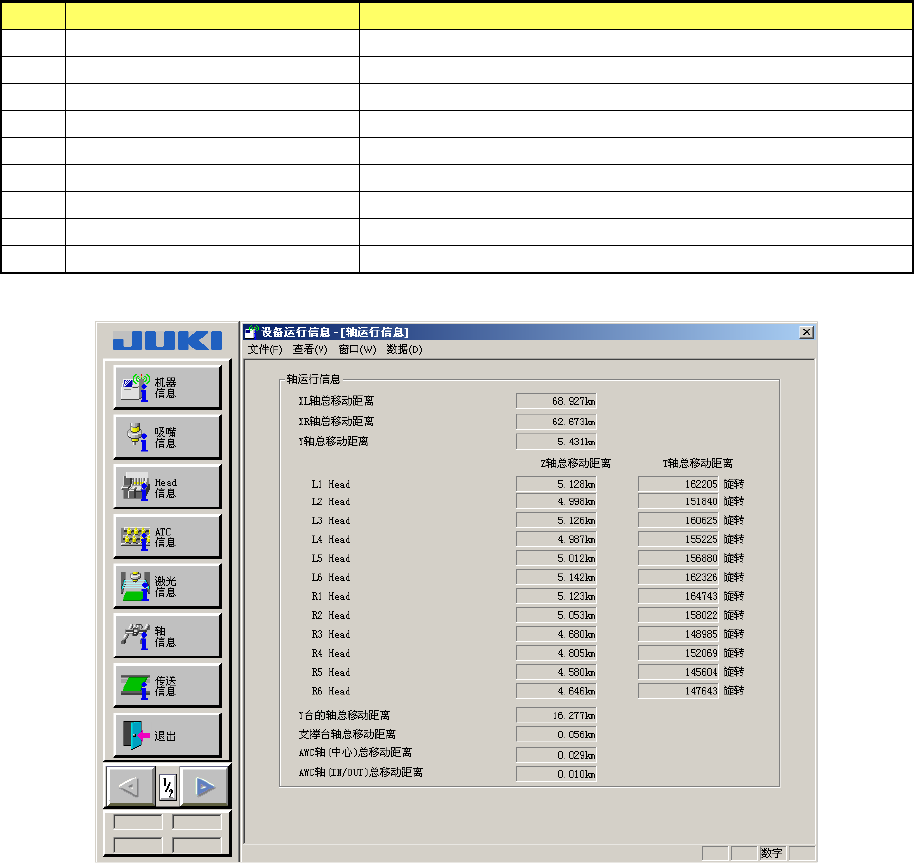Open the 文件(F) menu
Viewport: 914px width, 863px height.
point(265,350)
